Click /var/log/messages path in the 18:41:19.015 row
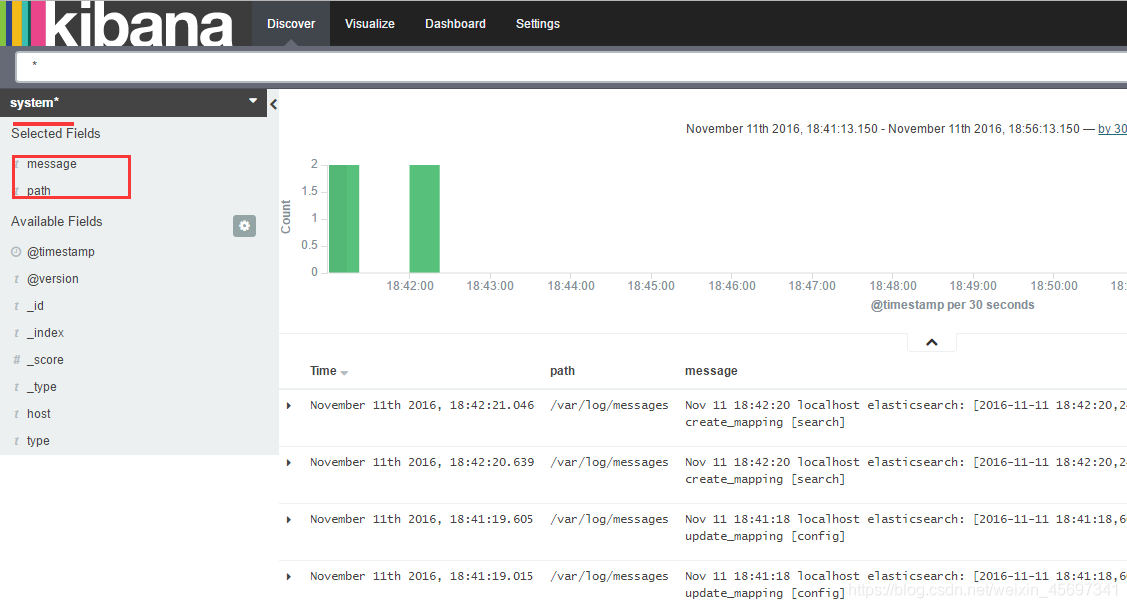 coord(610,576)
